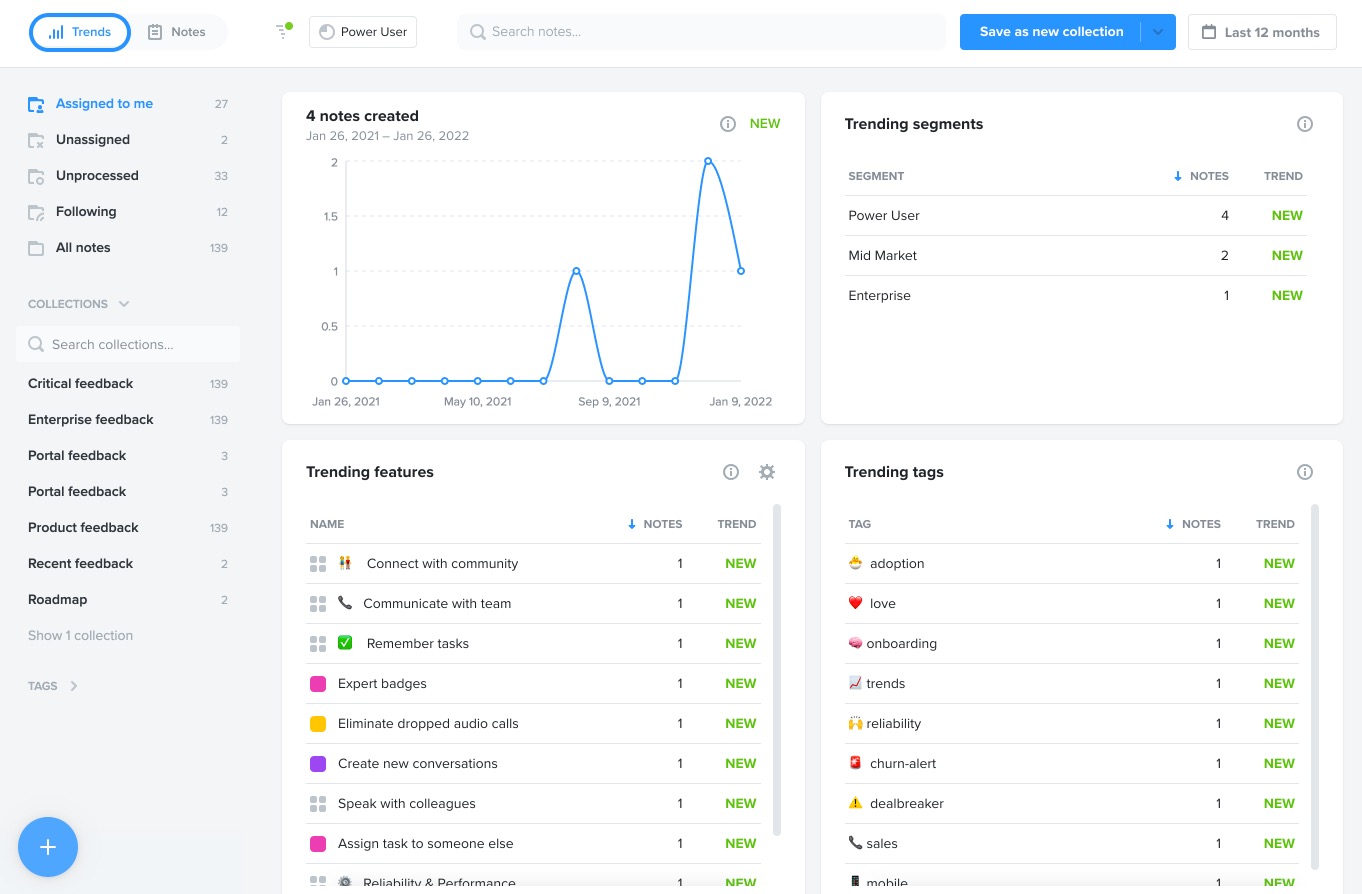
Task: Click the Show 1 collection link
Action: click(80, 635)
